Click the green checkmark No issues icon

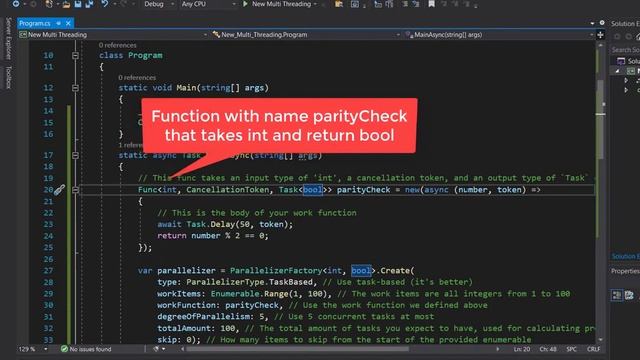tap(64, 349)
